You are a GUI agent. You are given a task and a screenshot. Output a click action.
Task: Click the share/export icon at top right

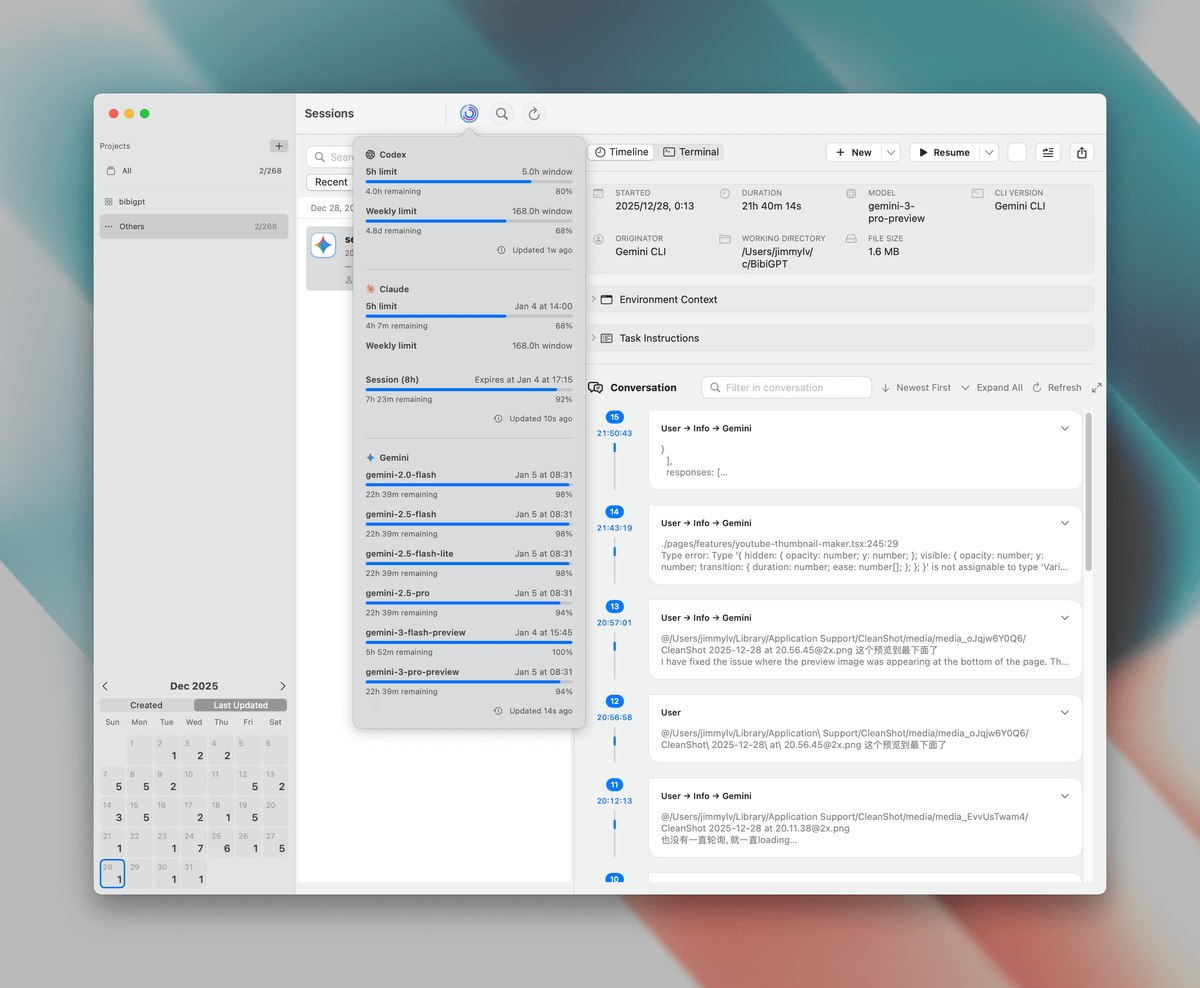[1081, 153]
